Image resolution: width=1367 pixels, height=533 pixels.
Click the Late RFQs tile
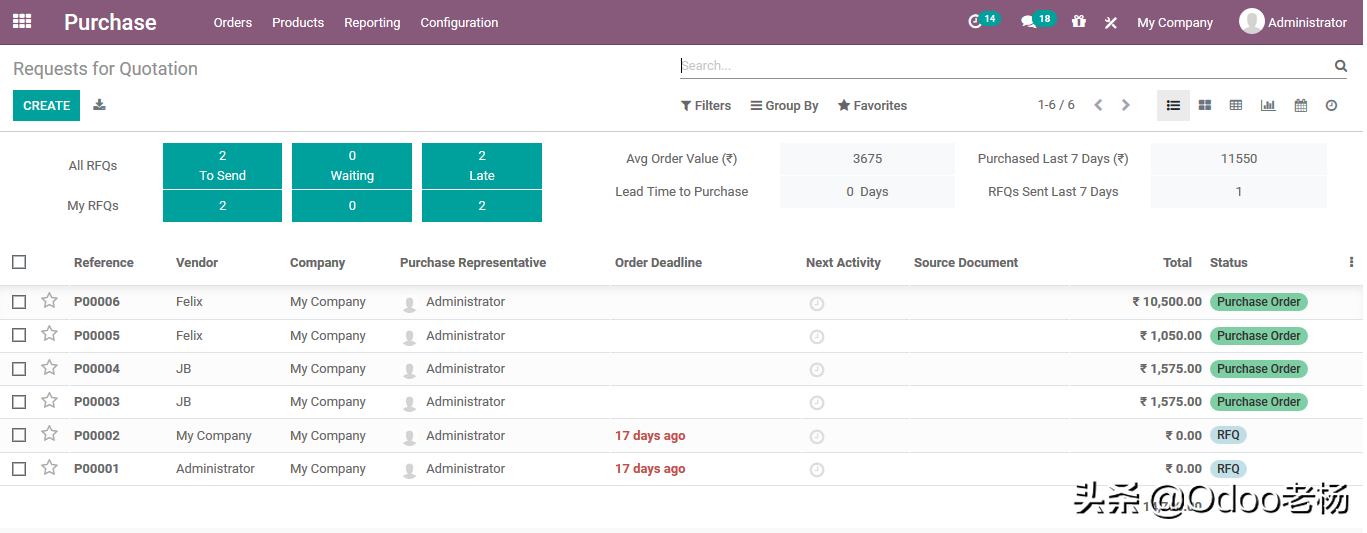tap(481, 165)
